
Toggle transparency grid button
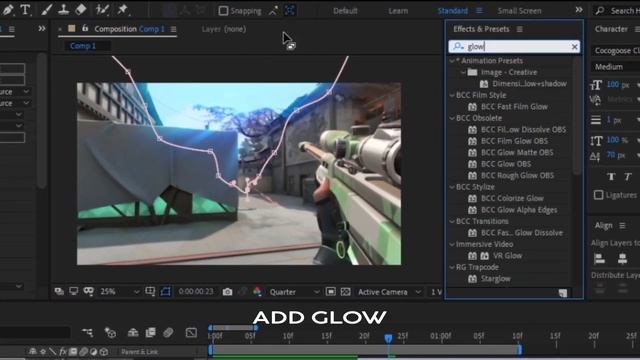pyautogui.click(x=345, y=291)
